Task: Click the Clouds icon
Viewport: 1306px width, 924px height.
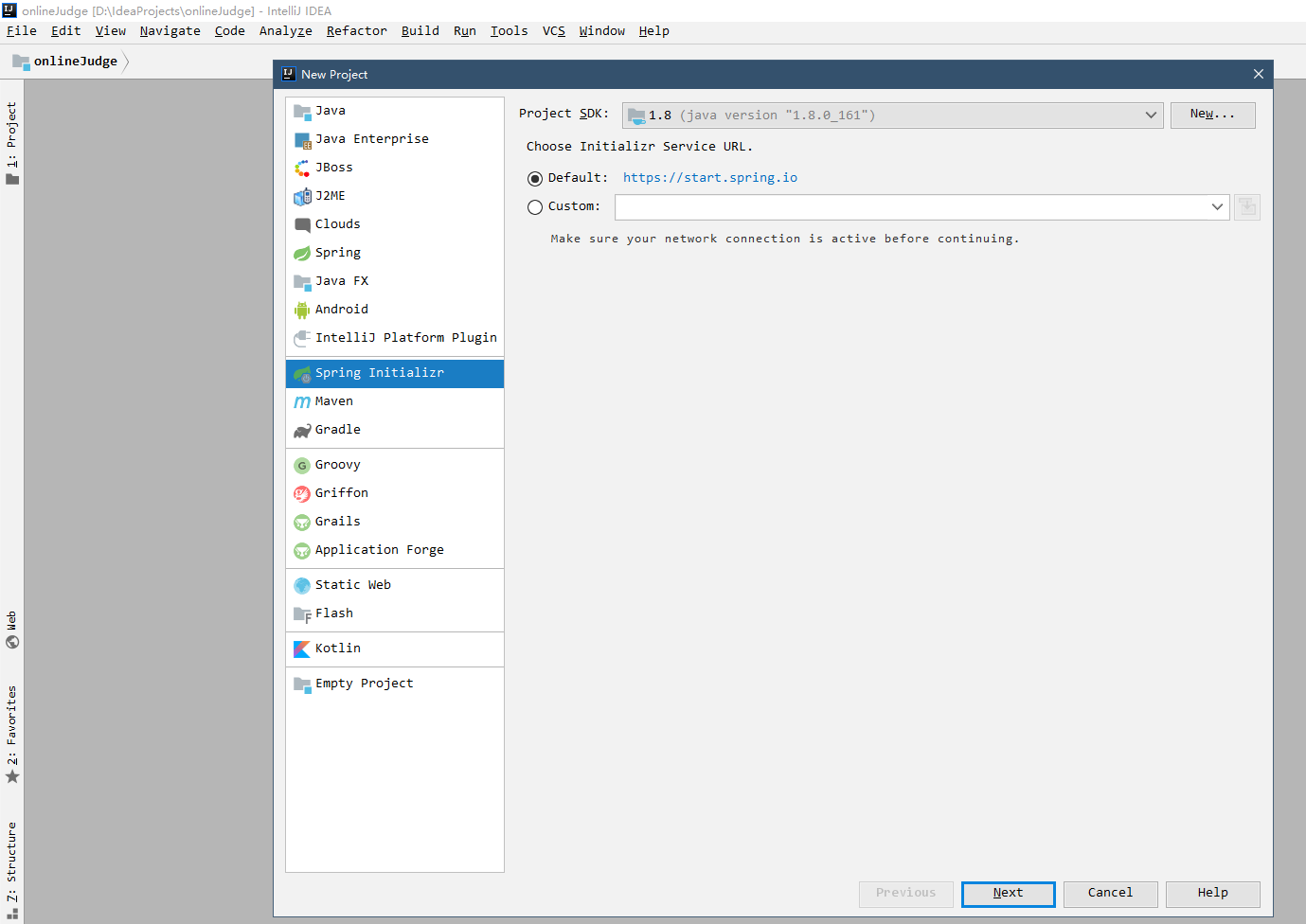Action: (x=302, y=225)
